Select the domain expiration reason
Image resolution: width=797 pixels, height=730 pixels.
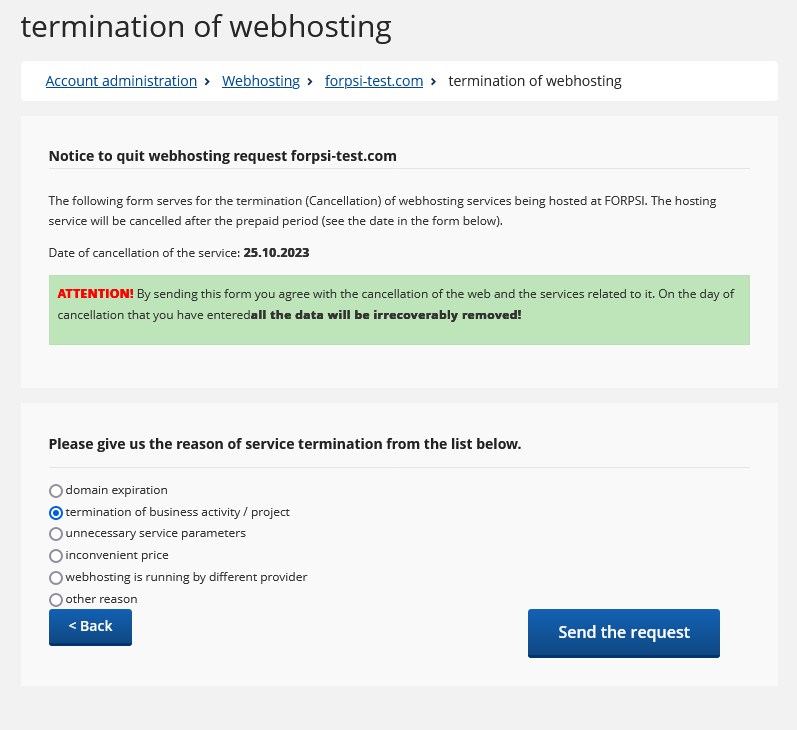(56, 491)
